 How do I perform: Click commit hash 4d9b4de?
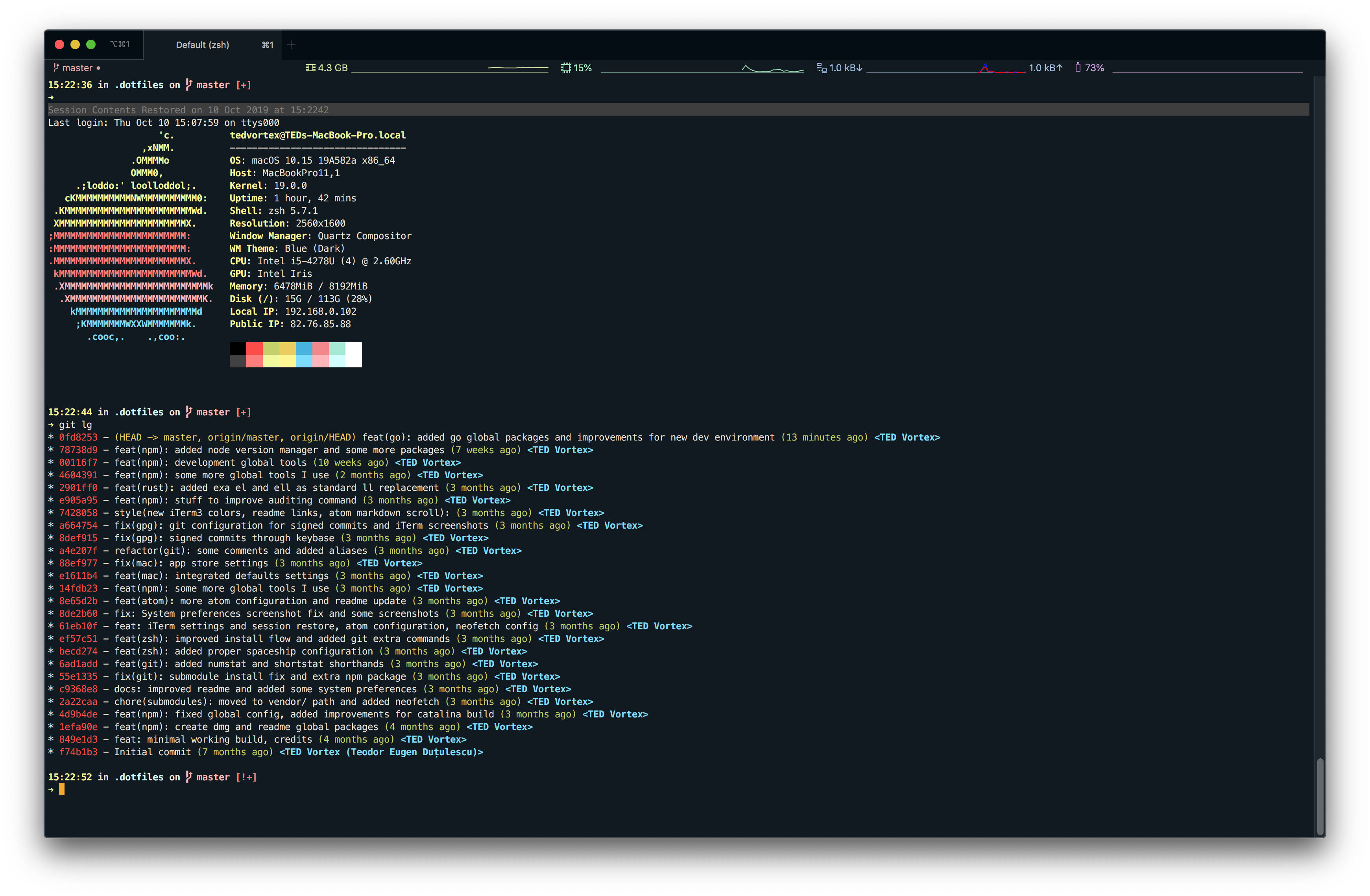point(78,715)
